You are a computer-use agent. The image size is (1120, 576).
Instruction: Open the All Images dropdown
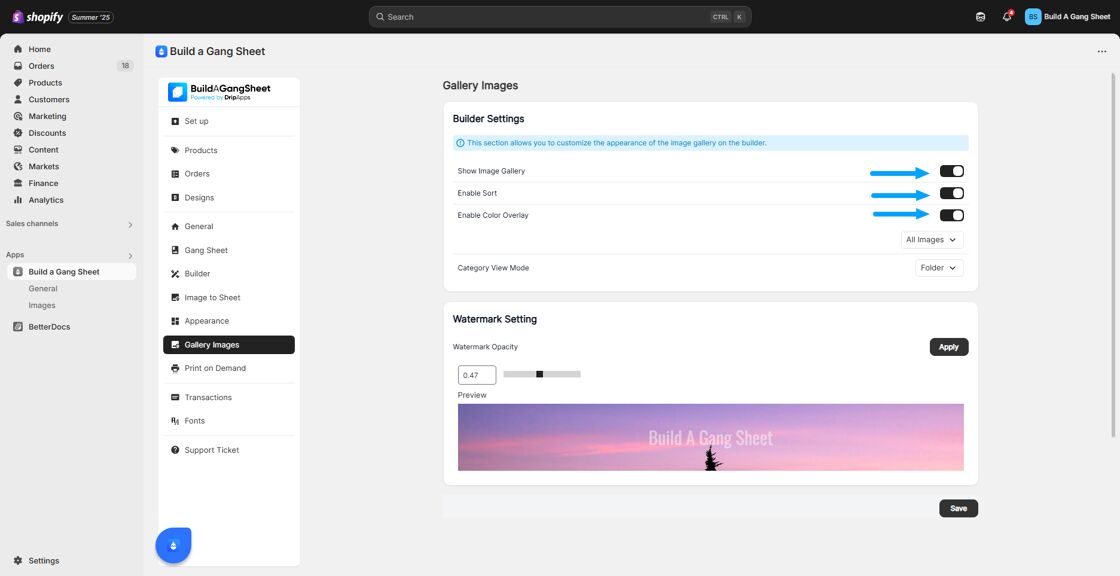point(932,240)
